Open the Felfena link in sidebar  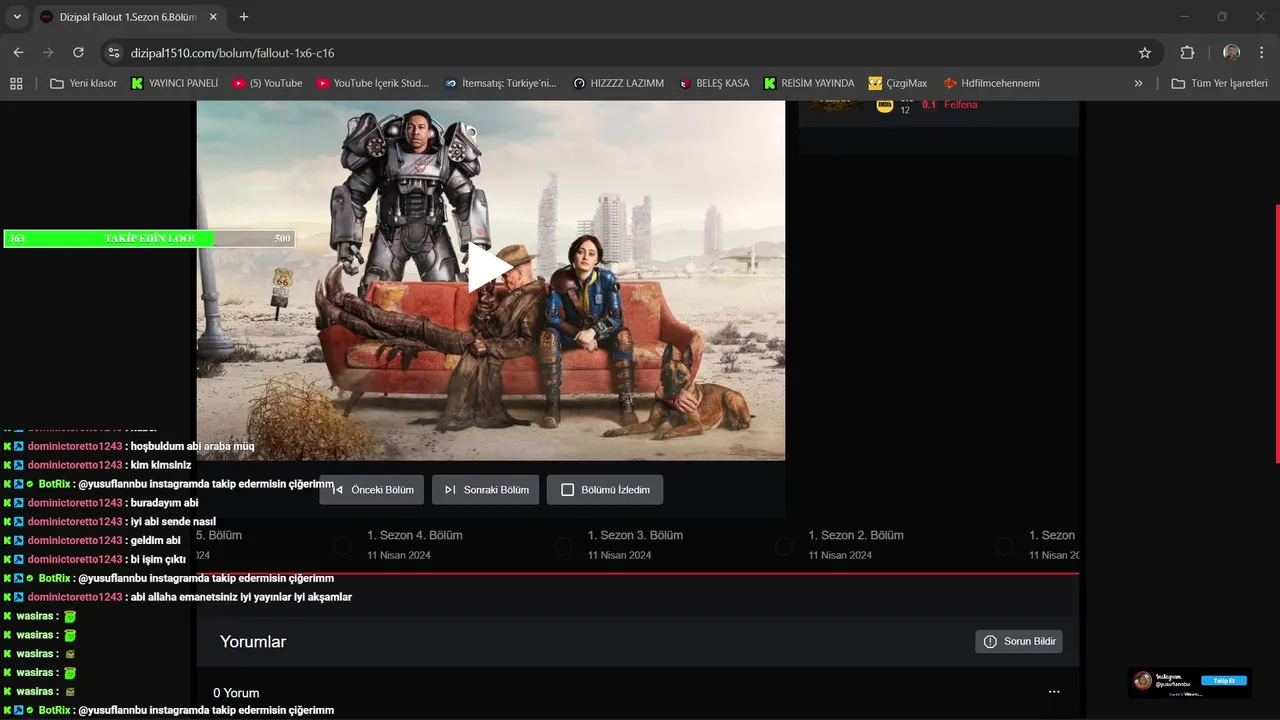pyautogui.click(x=961, y=104)
